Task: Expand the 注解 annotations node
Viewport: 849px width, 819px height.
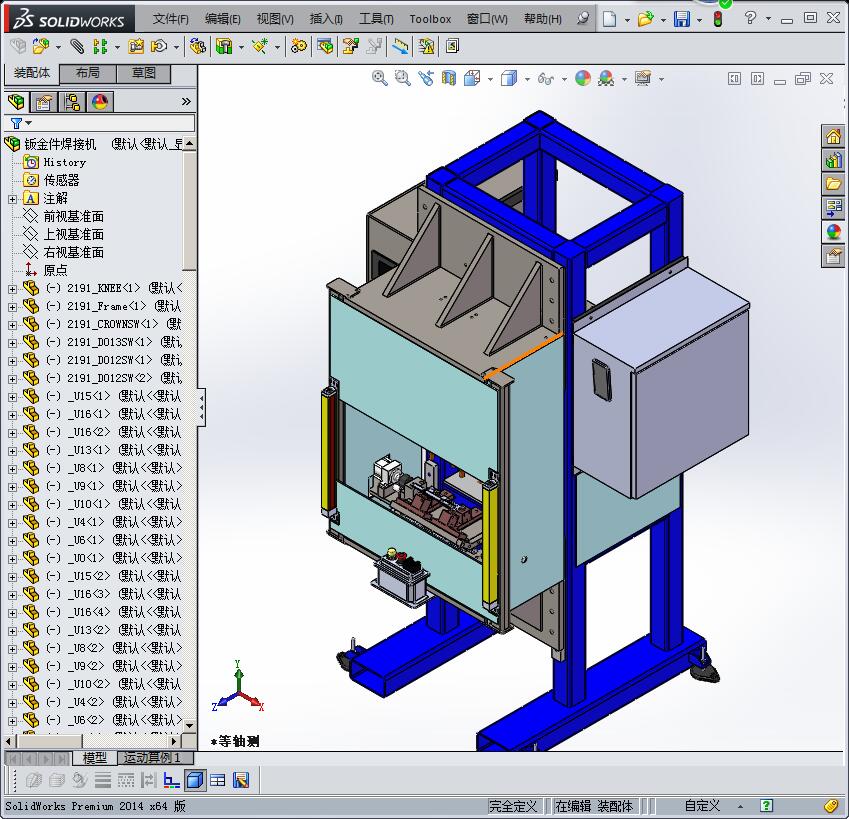Action: click(12, 199)
